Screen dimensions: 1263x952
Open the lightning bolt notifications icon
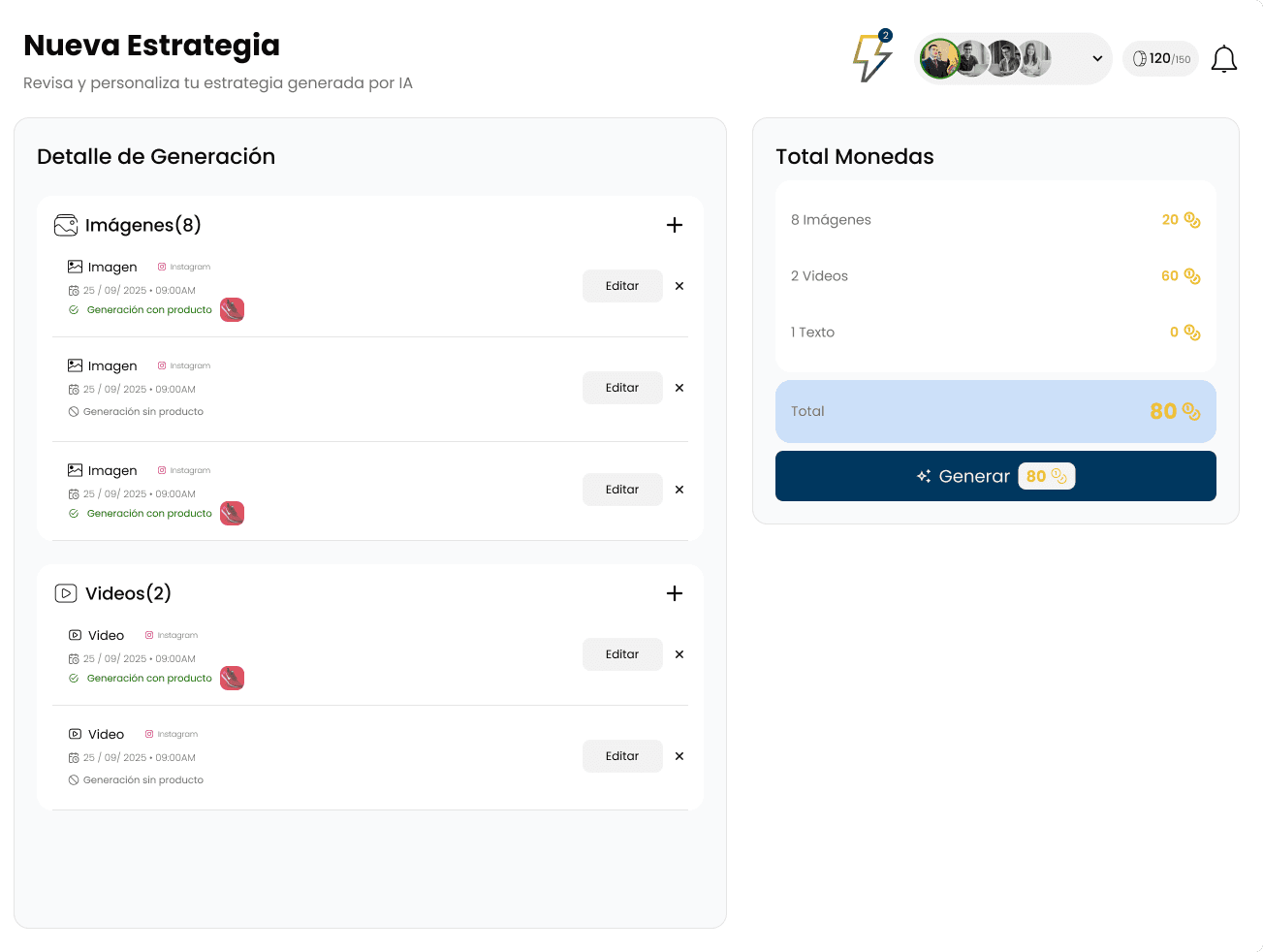tap(870, 58)
